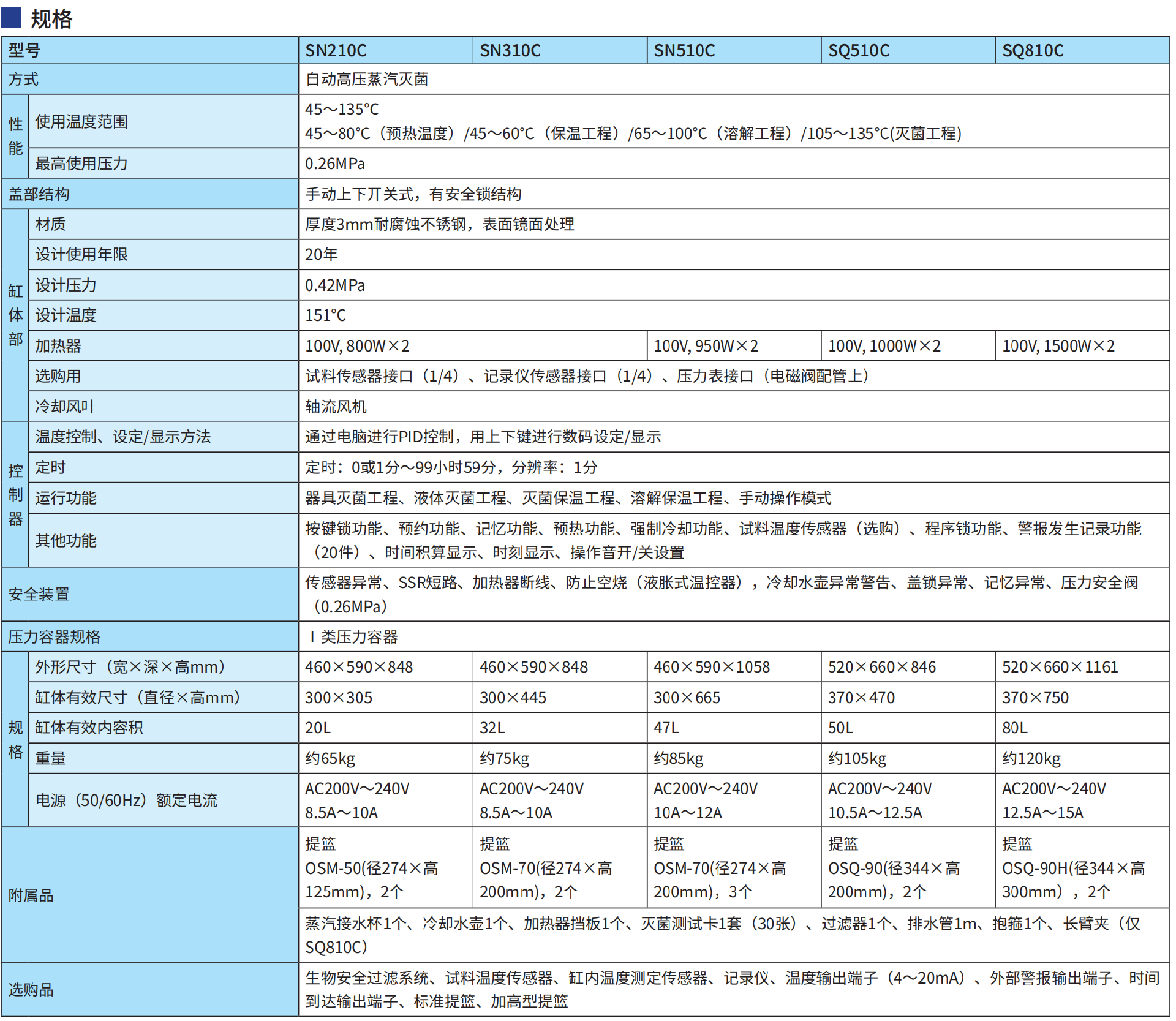Click the 80L volume cell

(1082, 728)
